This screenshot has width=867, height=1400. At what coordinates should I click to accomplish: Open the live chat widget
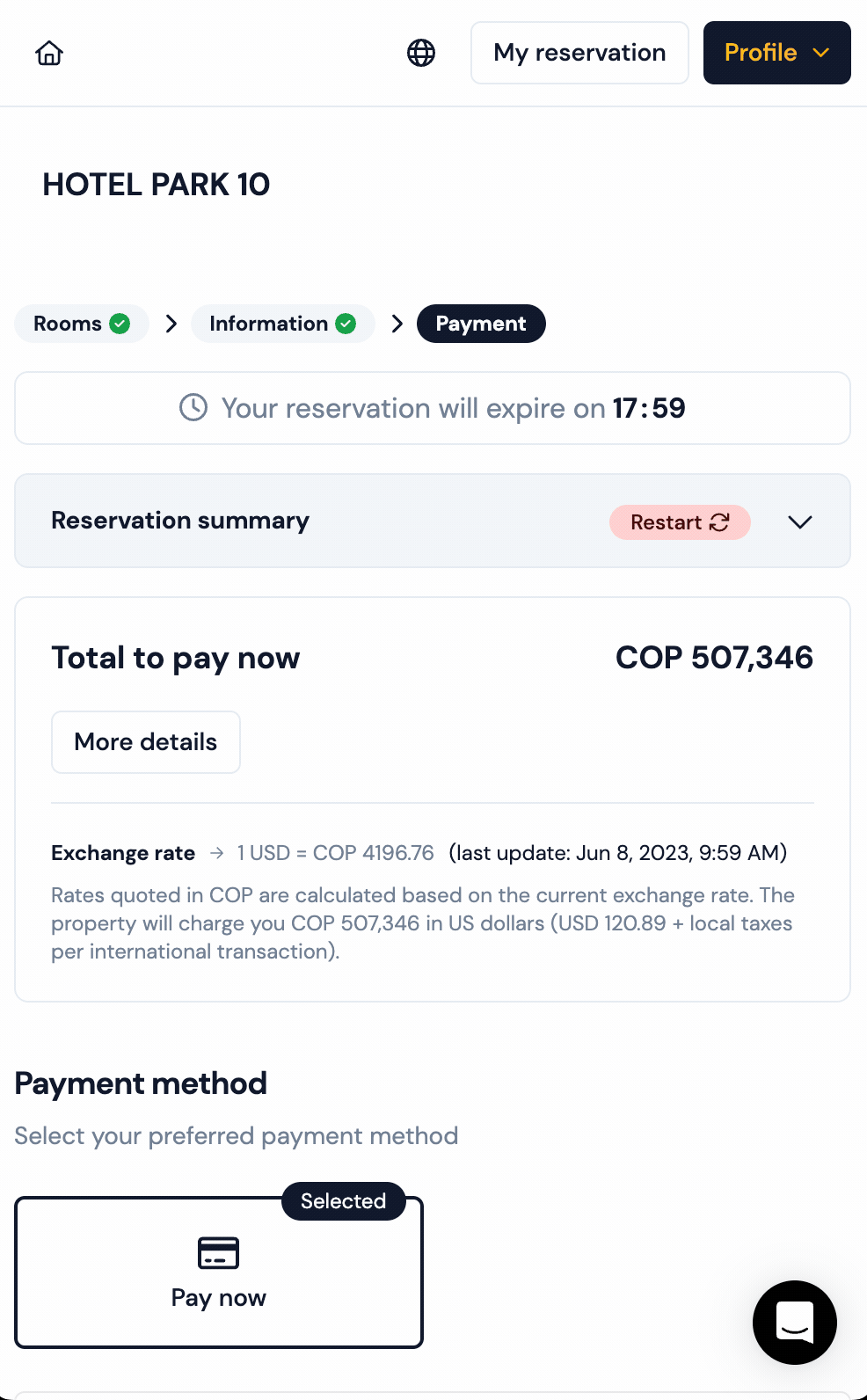click(794, 1322)
